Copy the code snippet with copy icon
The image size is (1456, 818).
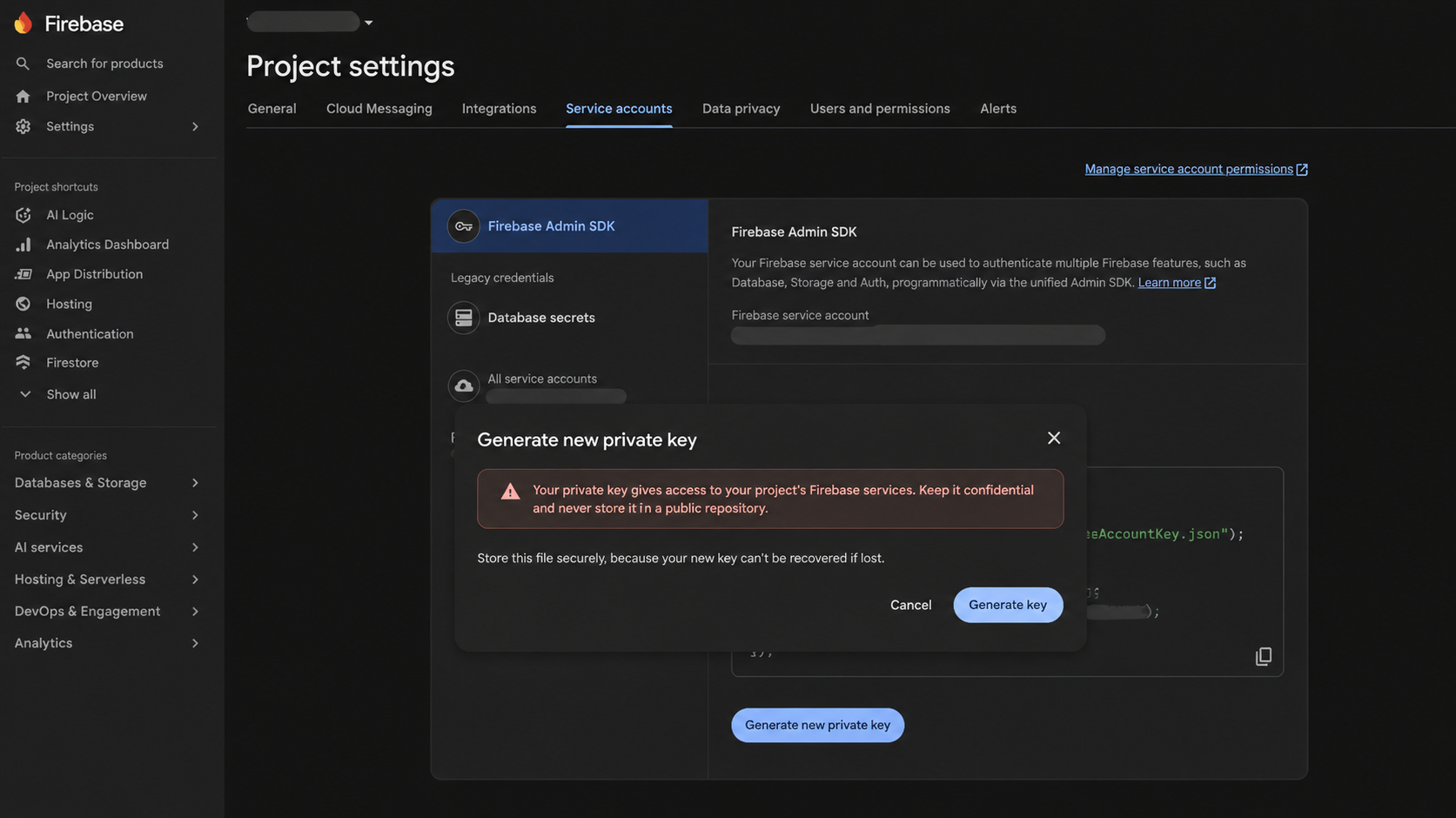(1264, 656)
